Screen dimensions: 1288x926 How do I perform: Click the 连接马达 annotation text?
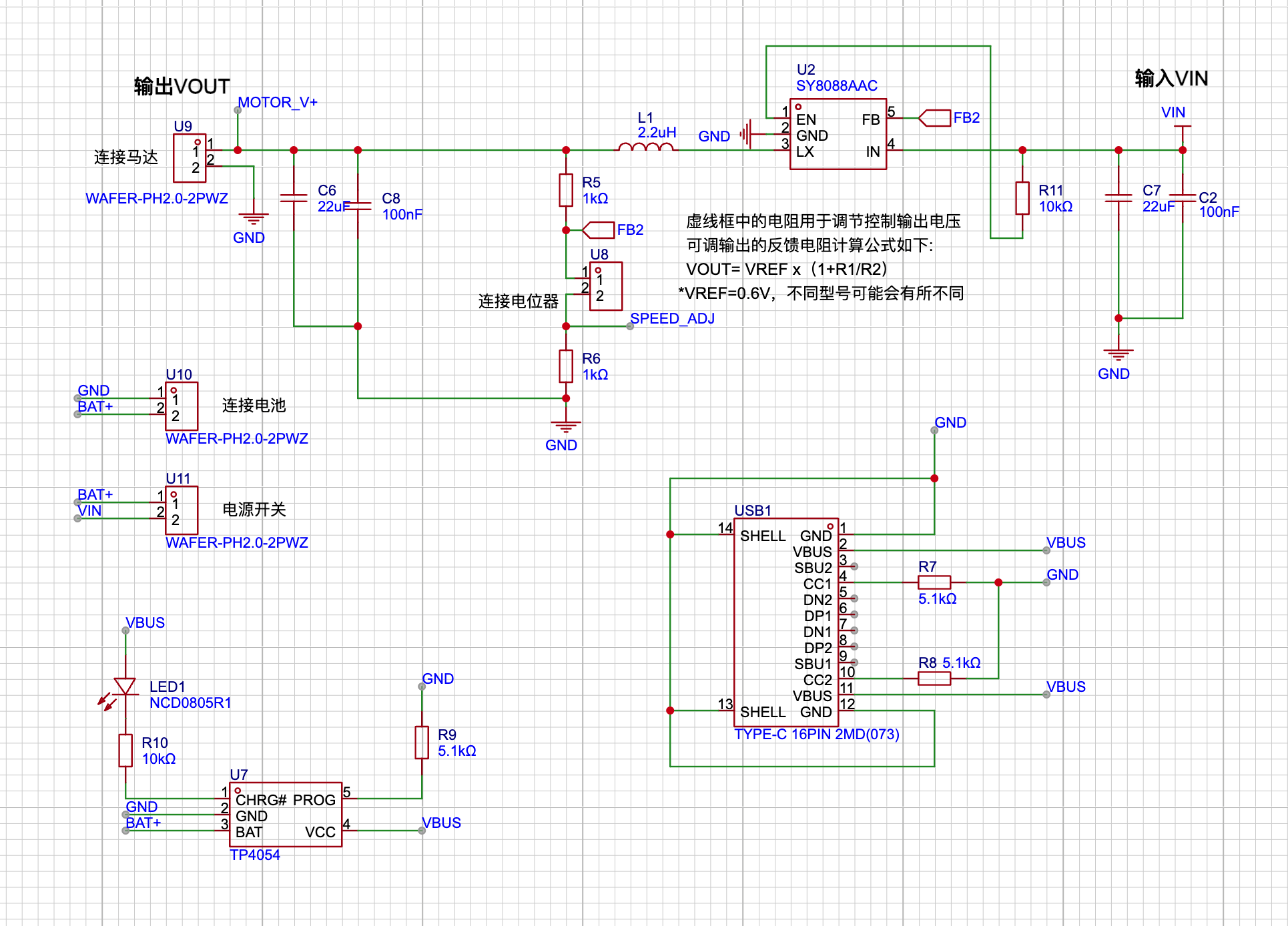[x=125, y=157]
